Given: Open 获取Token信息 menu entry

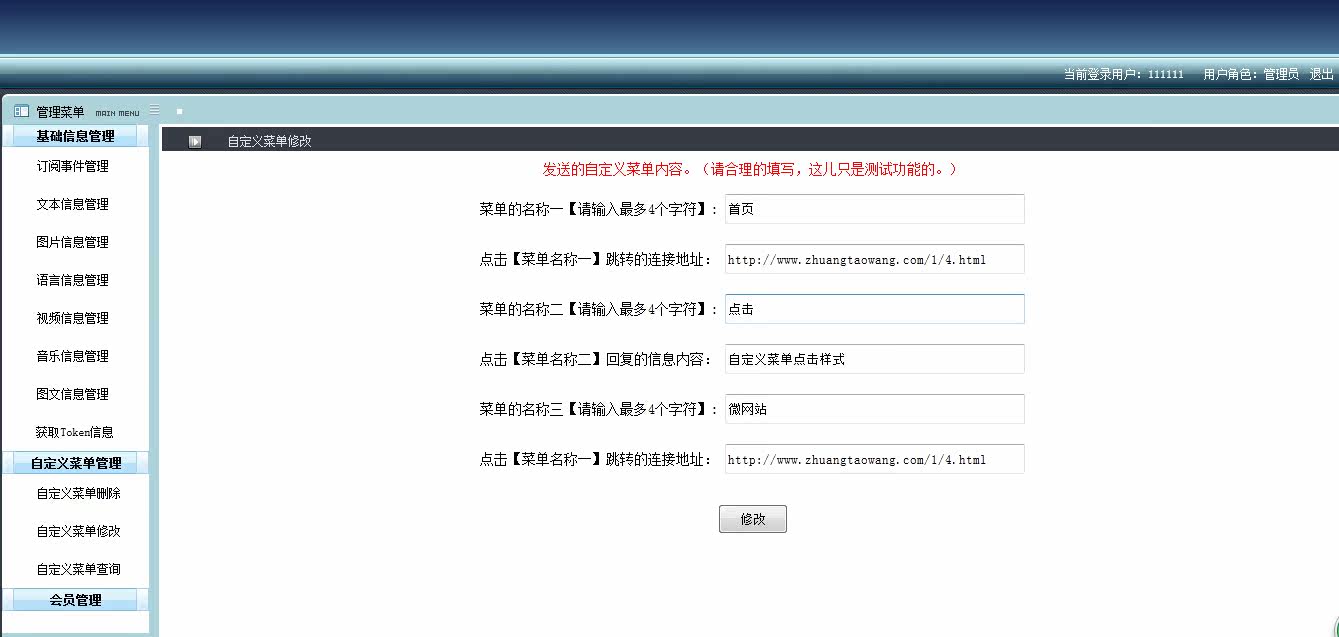Looking at the screenshot, I should point(74,432).
